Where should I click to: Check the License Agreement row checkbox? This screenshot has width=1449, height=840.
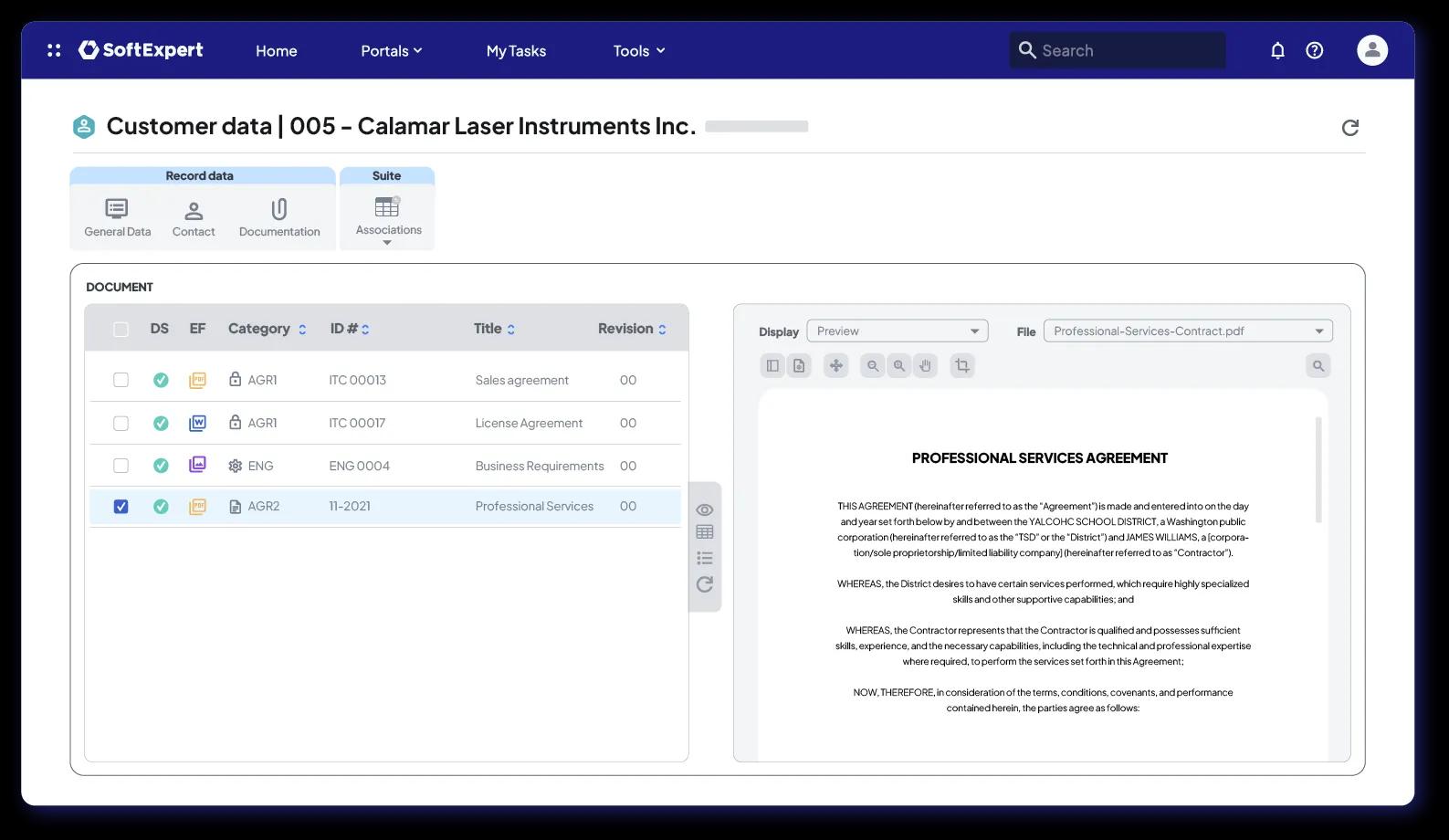click(121, 423)
